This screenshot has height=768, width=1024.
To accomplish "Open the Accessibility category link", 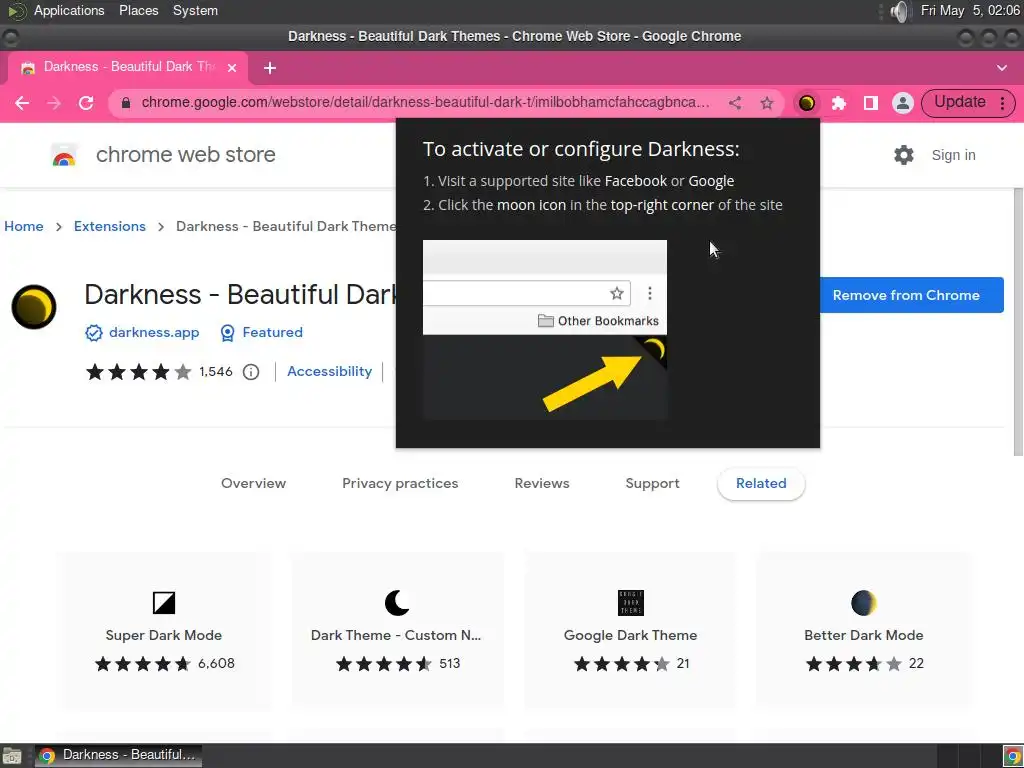I will tap(329, 372).
